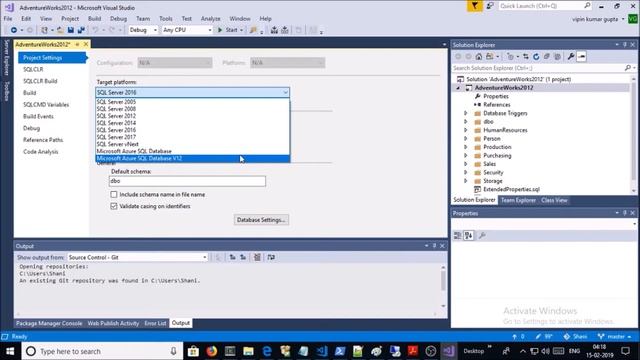This screenshot has height=360, width=640.
Task: Click the Show All Files icon
Action: [557, 56]
